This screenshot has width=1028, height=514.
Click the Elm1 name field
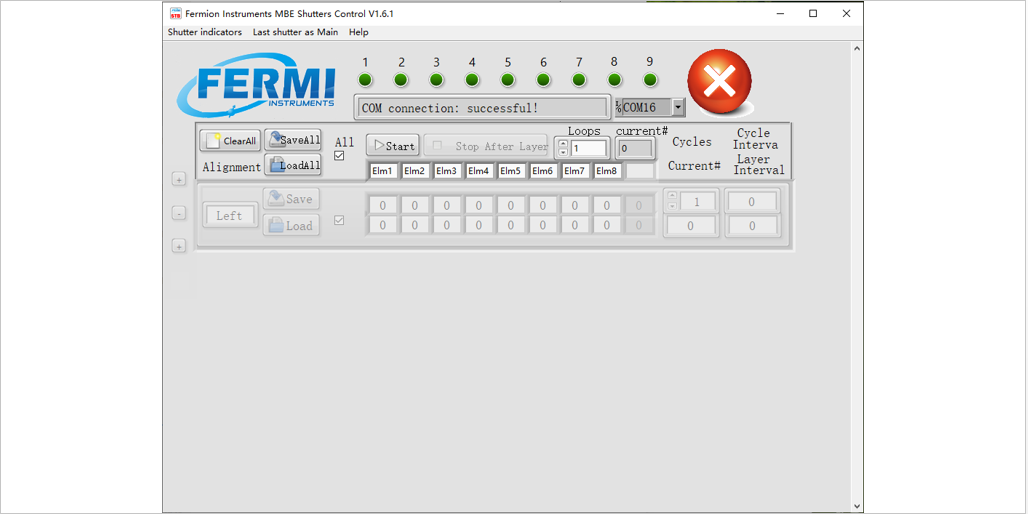click(383, 171)
